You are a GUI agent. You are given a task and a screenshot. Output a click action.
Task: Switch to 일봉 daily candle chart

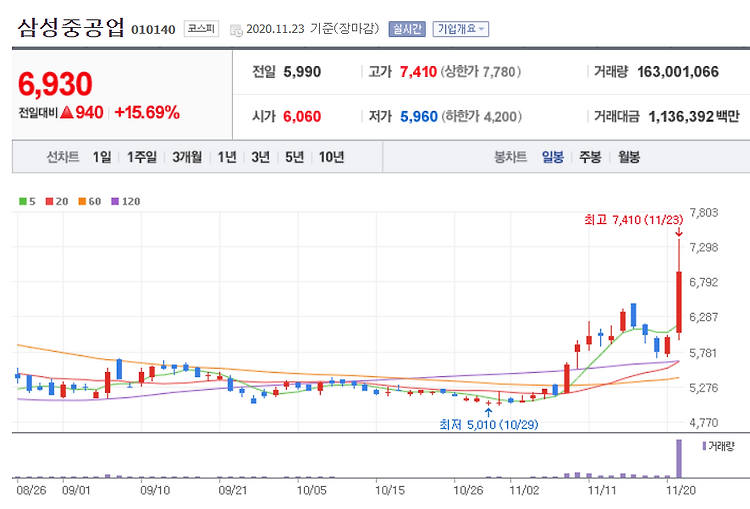point(552,157)
